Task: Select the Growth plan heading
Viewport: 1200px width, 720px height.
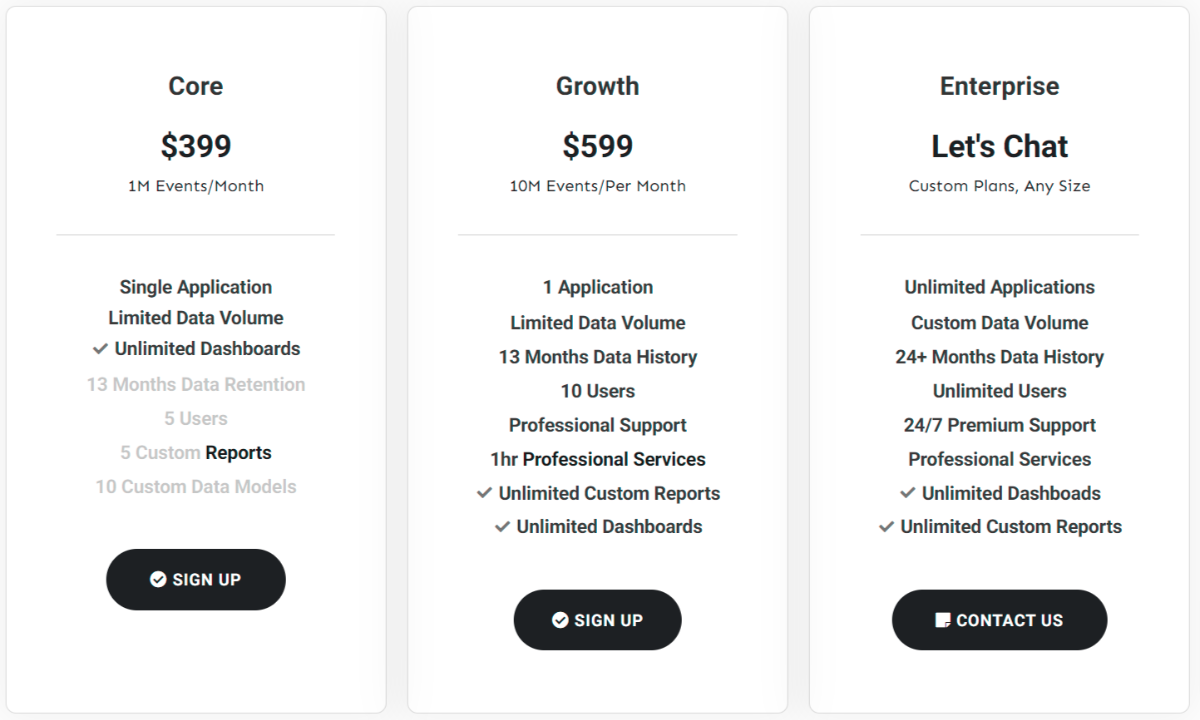Action: click(x=598, y=86)
